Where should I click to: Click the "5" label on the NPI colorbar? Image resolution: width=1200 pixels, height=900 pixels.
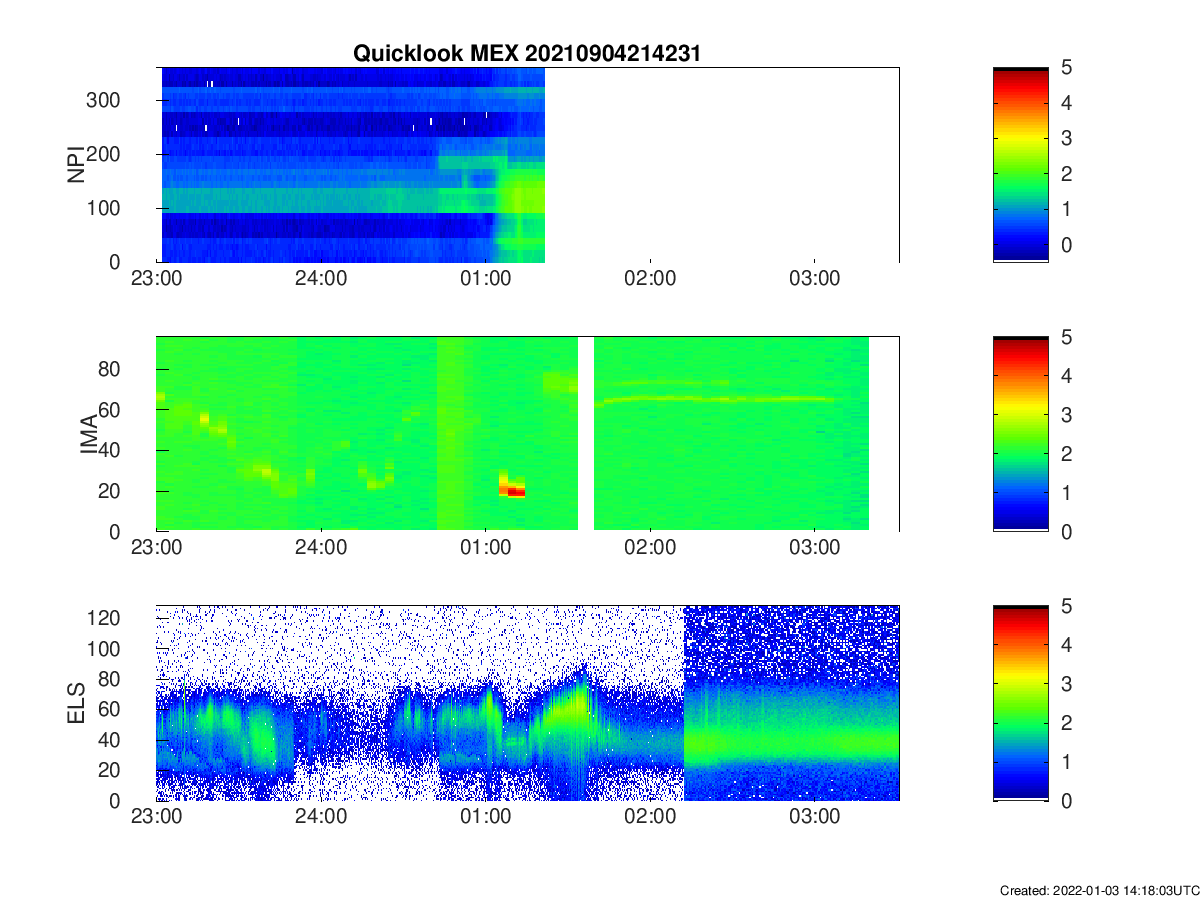pos(1065,68)
